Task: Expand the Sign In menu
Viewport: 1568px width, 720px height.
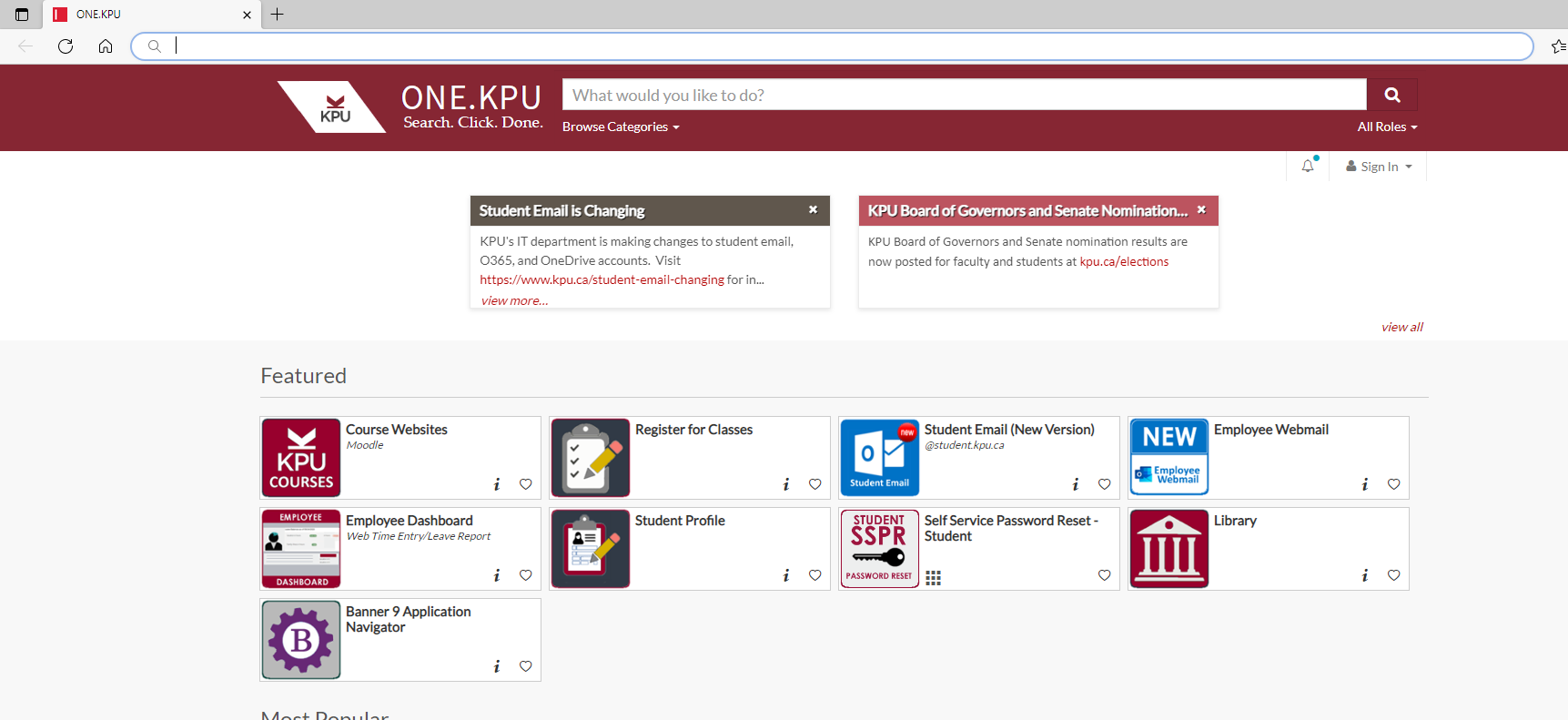Action: tap(1380, 167)
